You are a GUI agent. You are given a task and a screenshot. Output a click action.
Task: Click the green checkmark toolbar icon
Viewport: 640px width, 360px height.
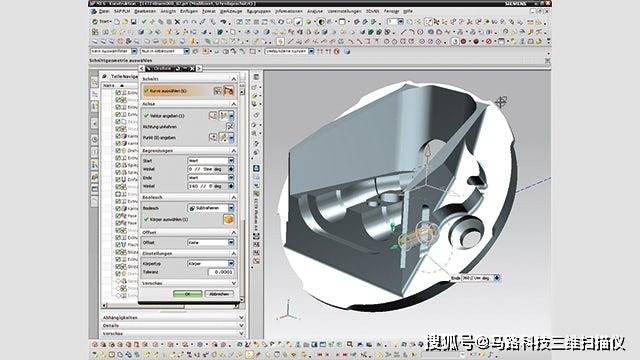144,22
